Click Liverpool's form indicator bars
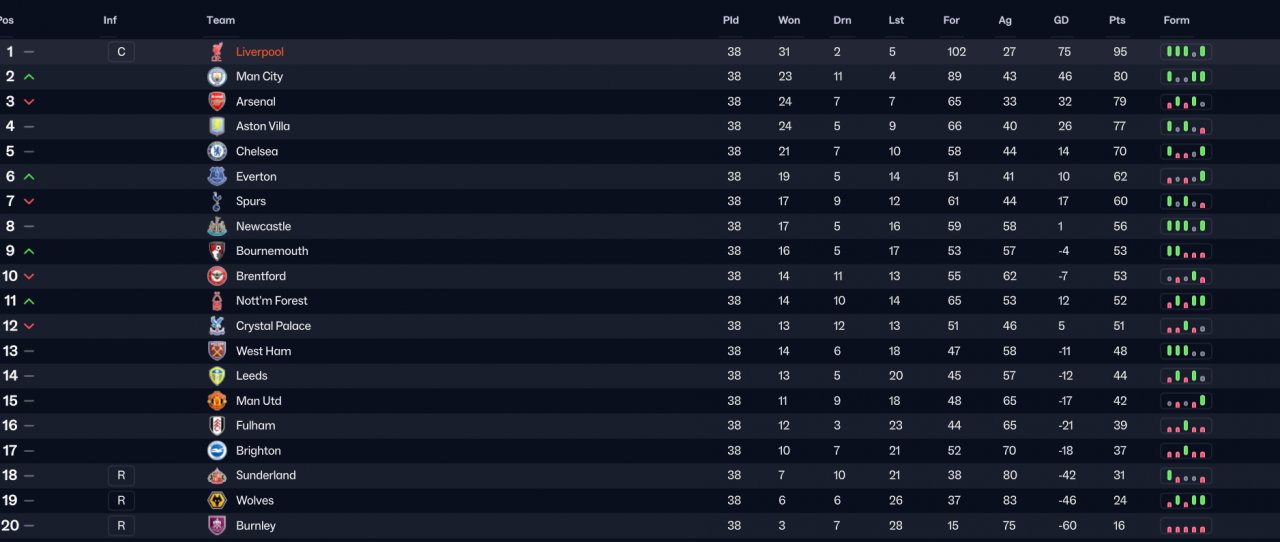Screen dimensions: 1280x542 pos(1186,52)
